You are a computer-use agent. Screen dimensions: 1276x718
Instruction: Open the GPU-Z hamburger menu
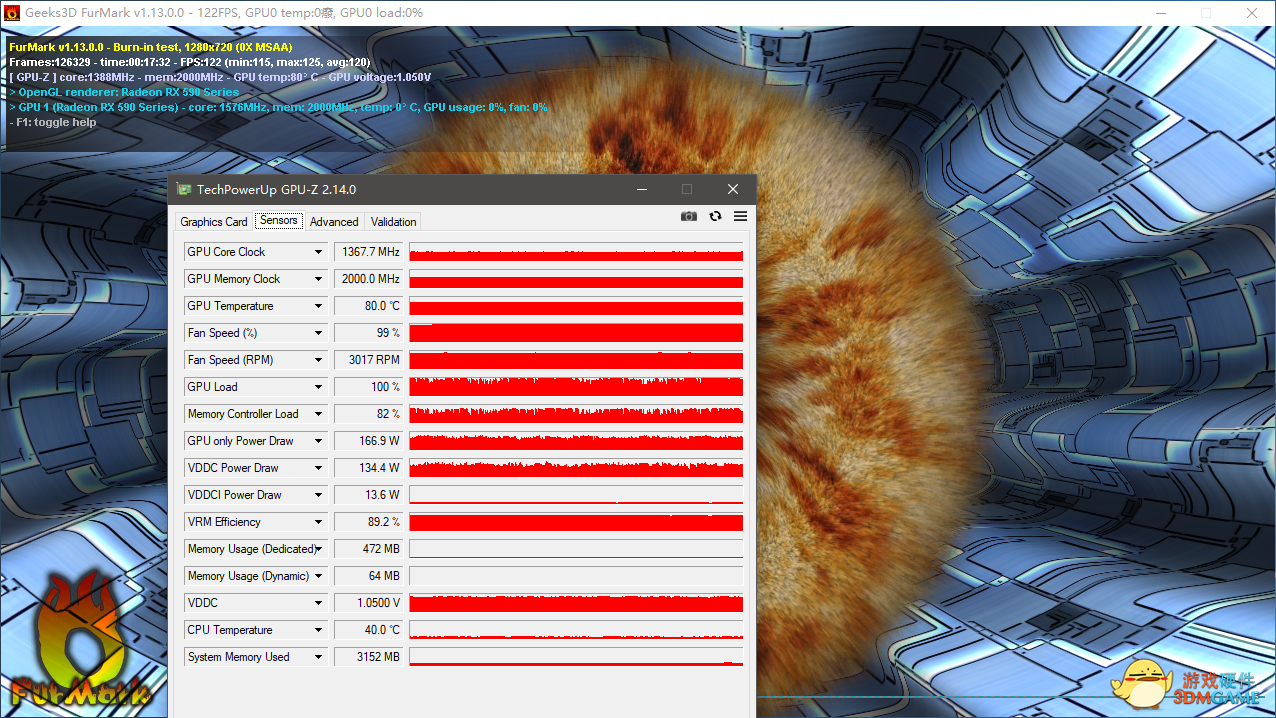pos(740,216)
